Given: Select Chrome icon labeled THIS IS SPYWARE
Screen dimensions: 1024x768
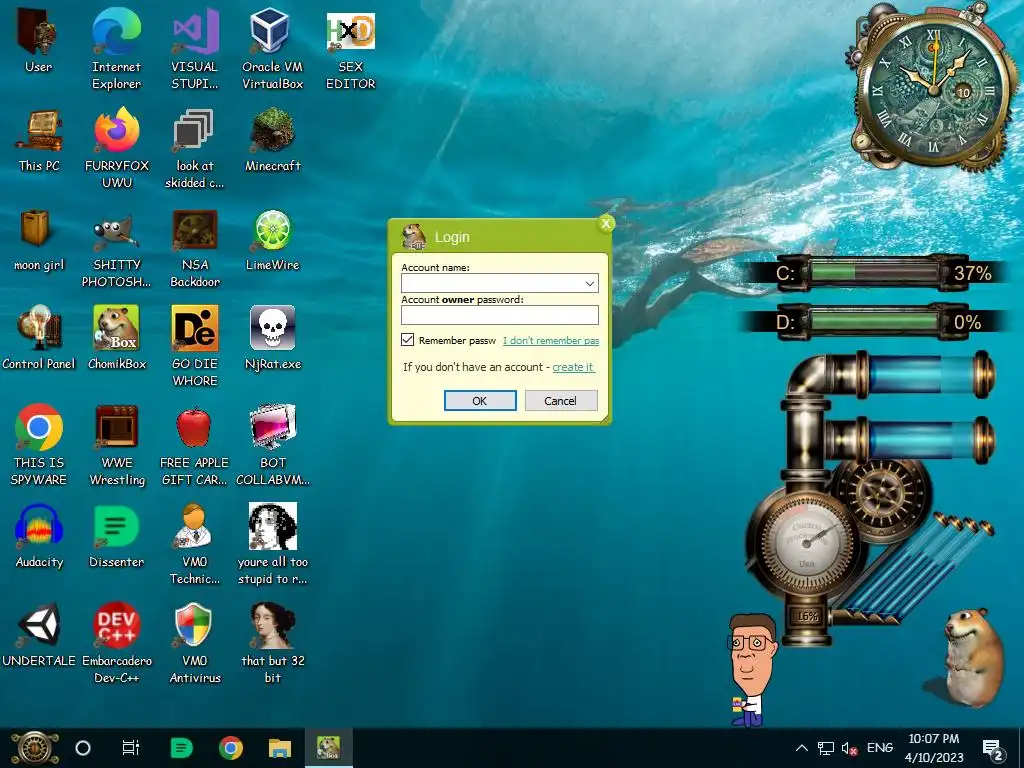Looking at the screenshot, I should (39, 445).
